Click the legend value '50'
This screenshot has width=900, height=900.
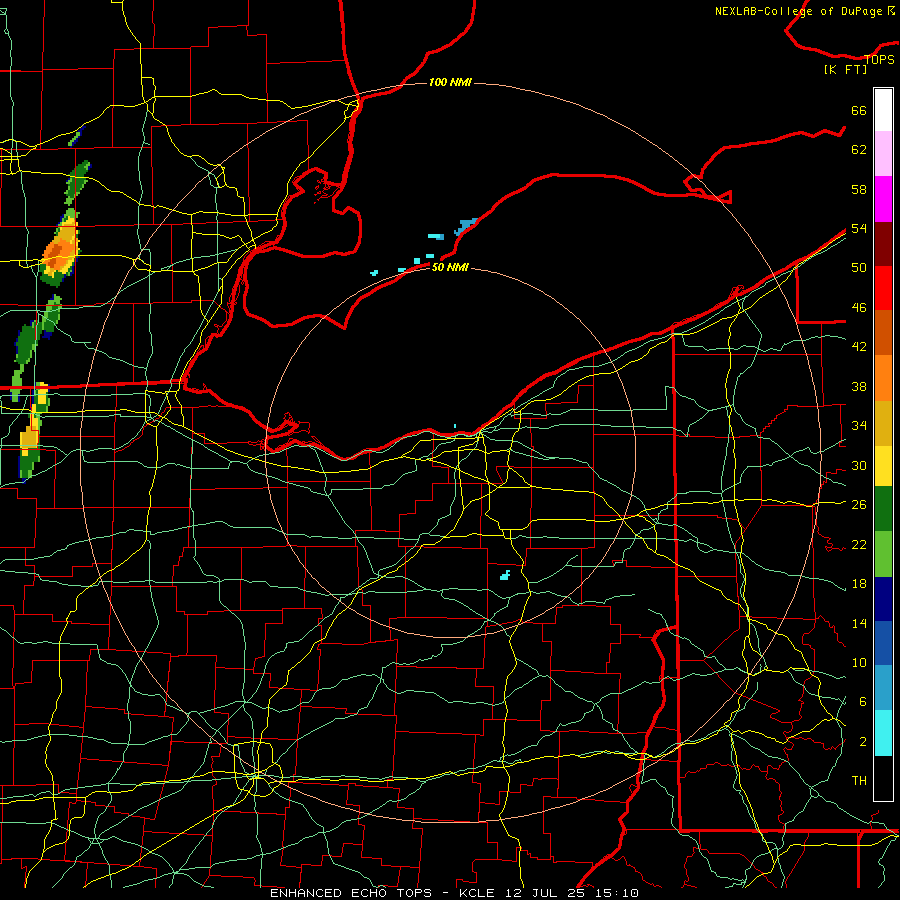859,268
